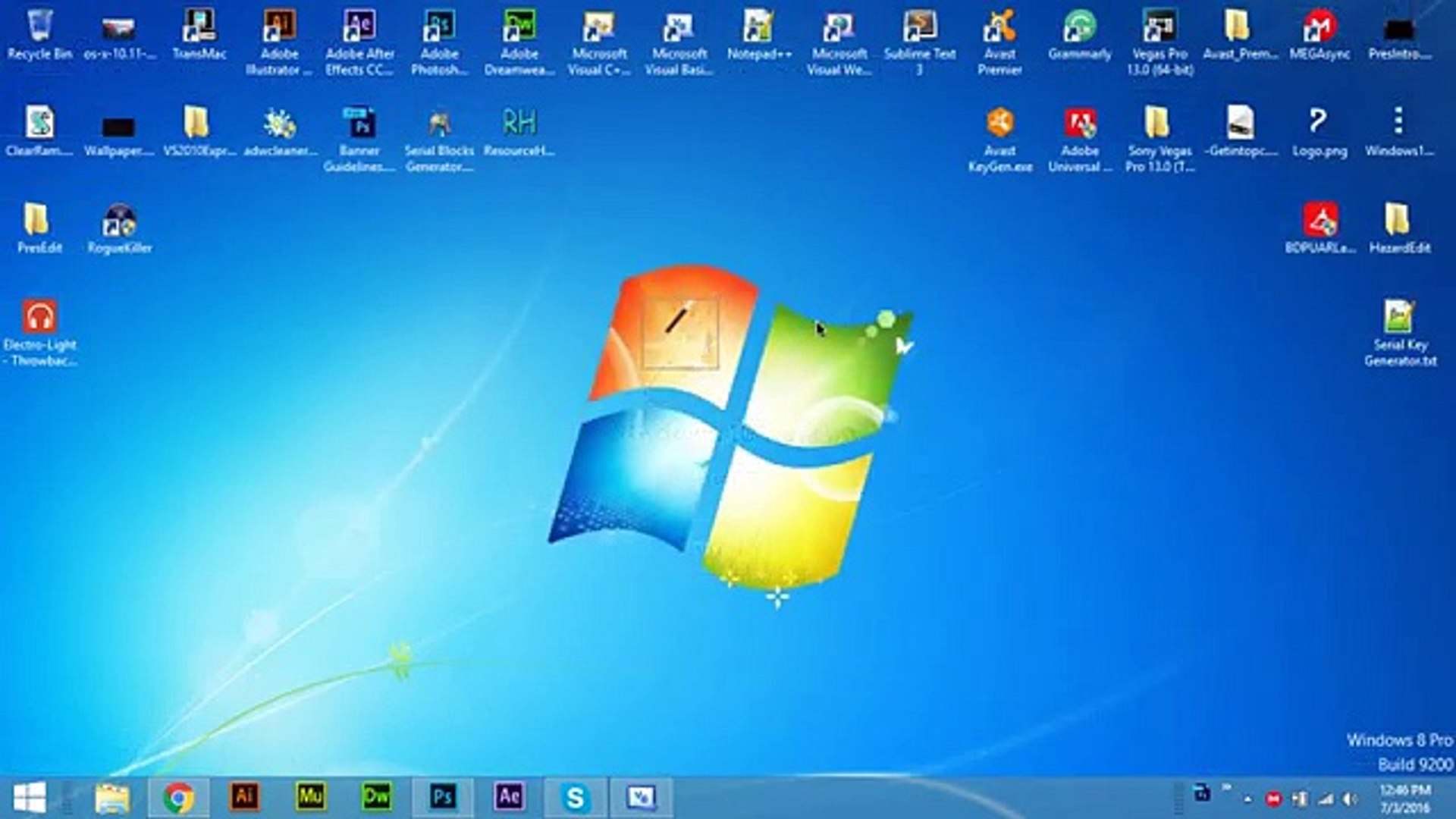Launch Adobe After Effects from the taskbar
The width and height of the screenshot is (1456, 819).
coord(509,797)
